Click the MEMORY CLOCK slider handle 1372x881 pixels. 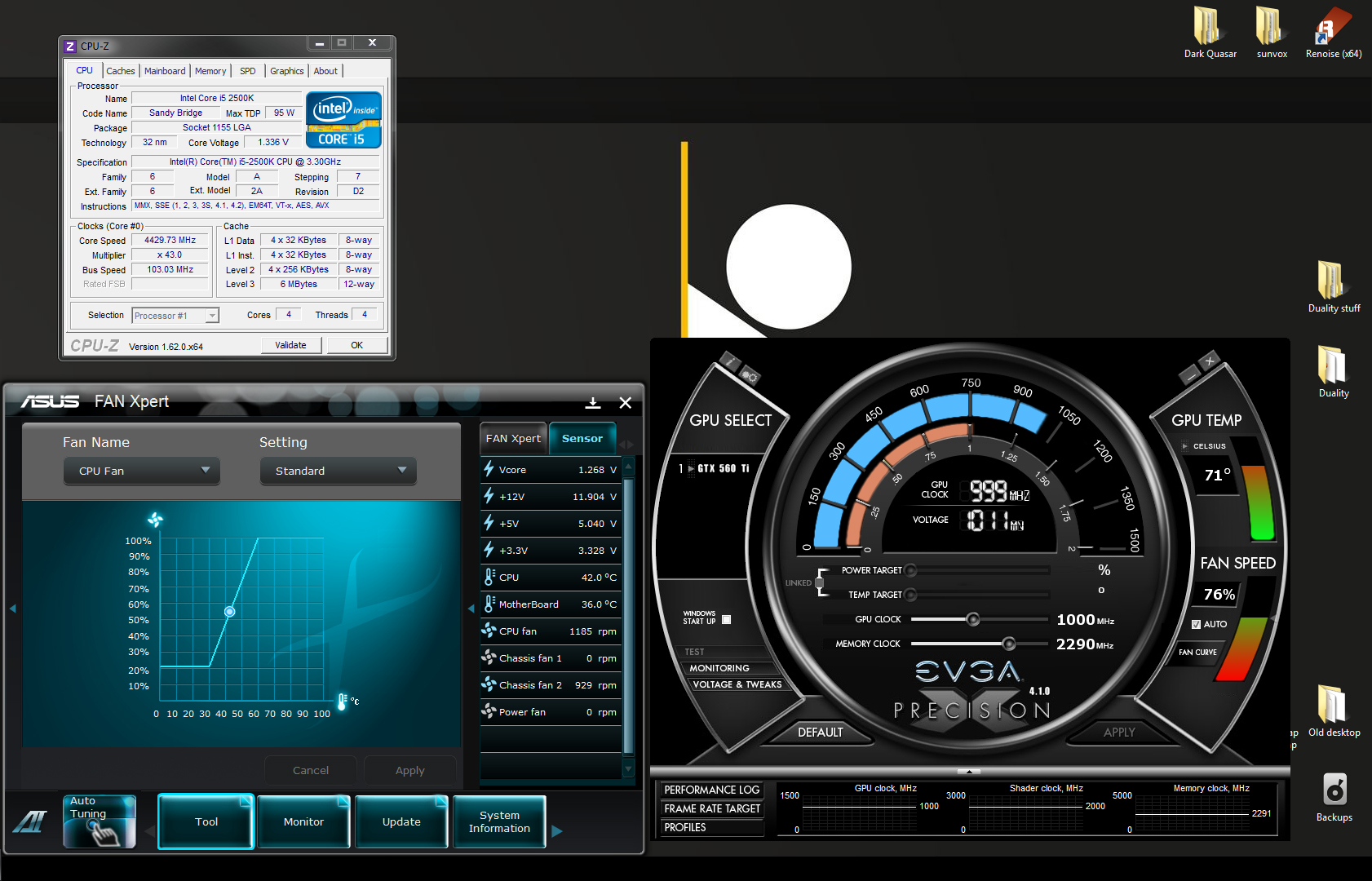point(1008,644)
